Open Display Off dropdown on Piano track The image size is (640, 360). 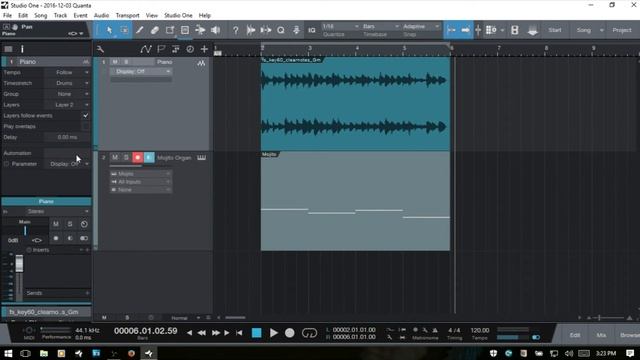141,71
